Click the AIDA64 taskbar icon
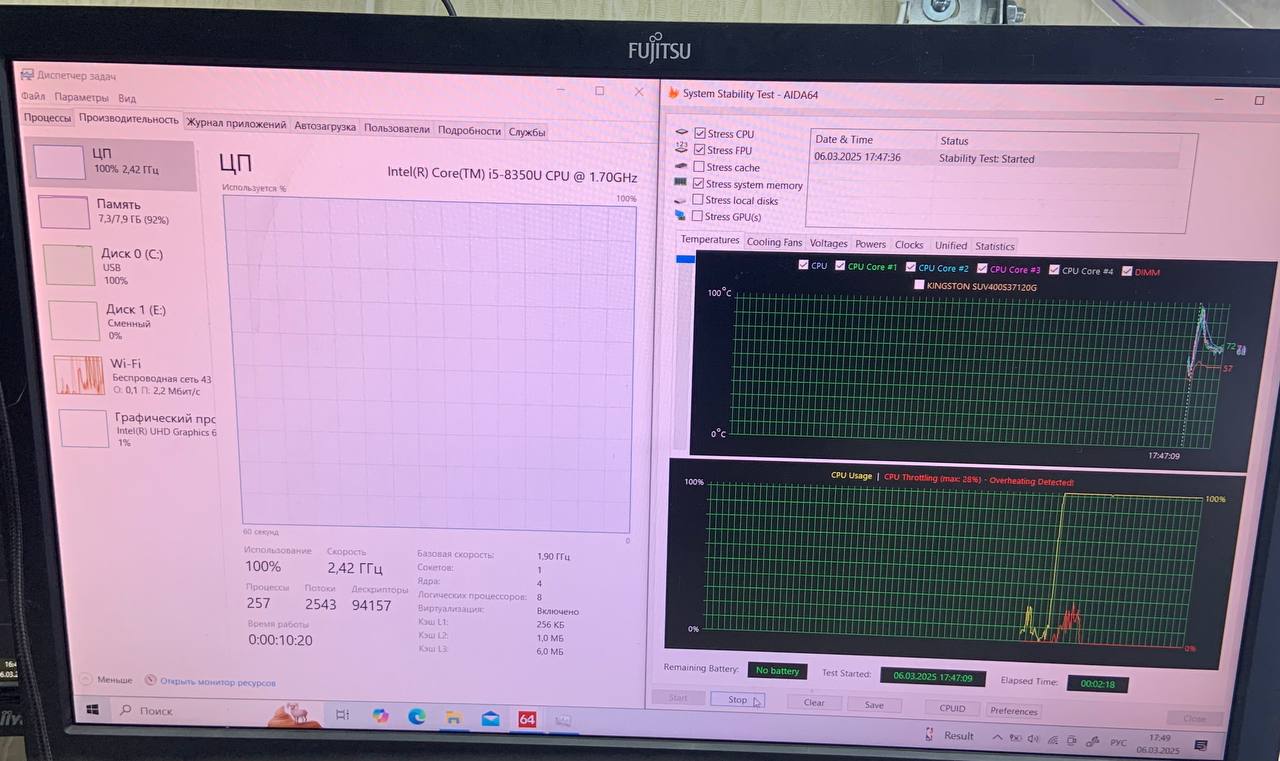The height and width of the screenshot is (761, 1280). coord(527,719)
